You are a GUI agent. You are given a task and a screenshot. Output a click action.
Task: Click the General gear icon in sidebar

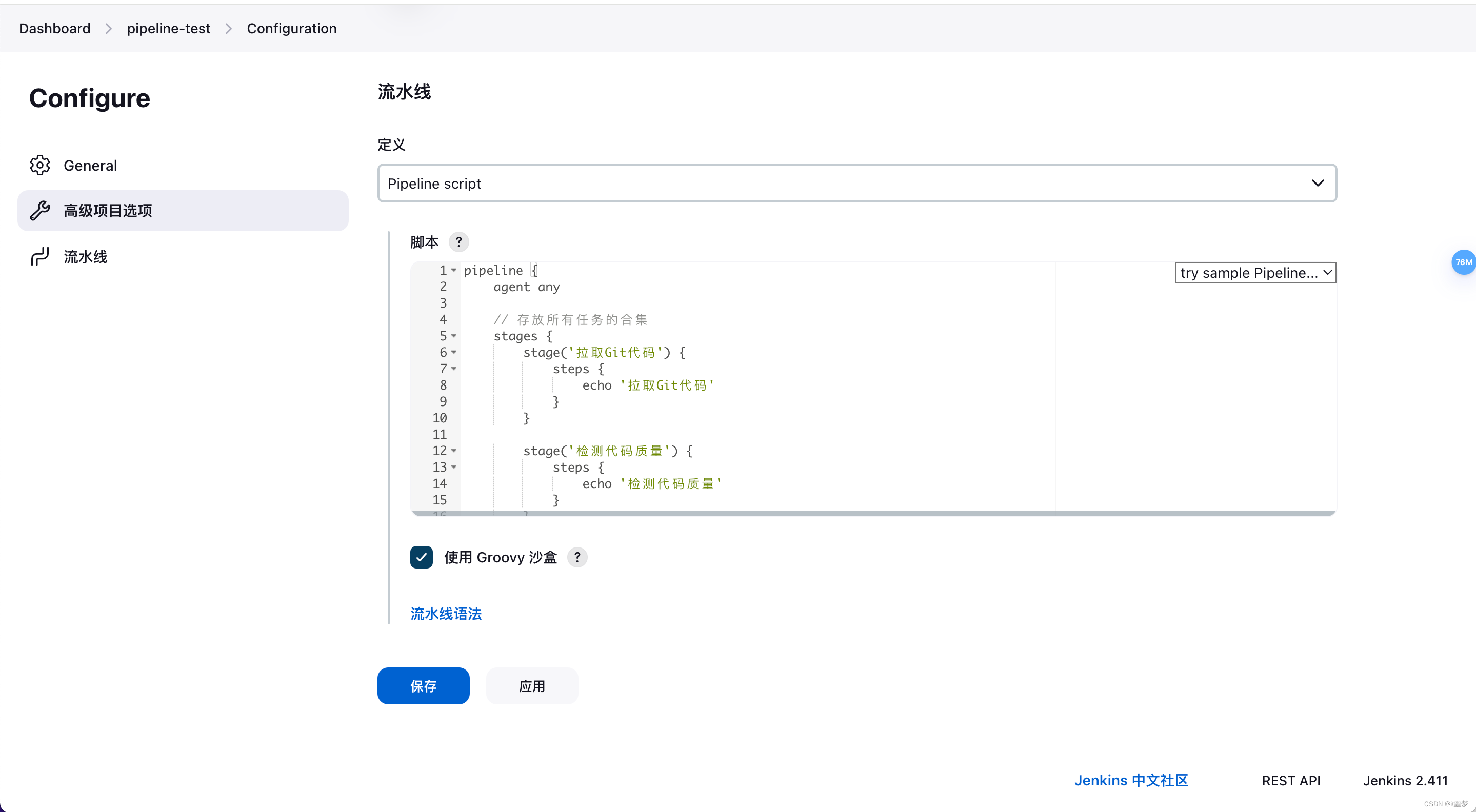coord(39,165)
